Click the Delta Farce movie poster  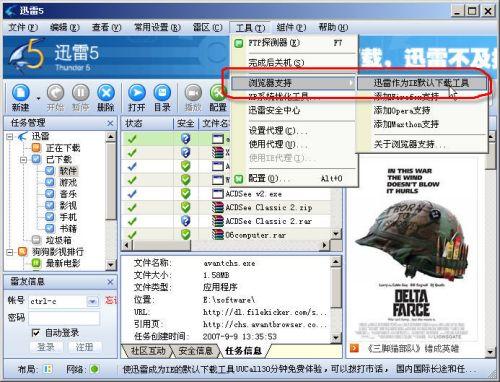412,250
